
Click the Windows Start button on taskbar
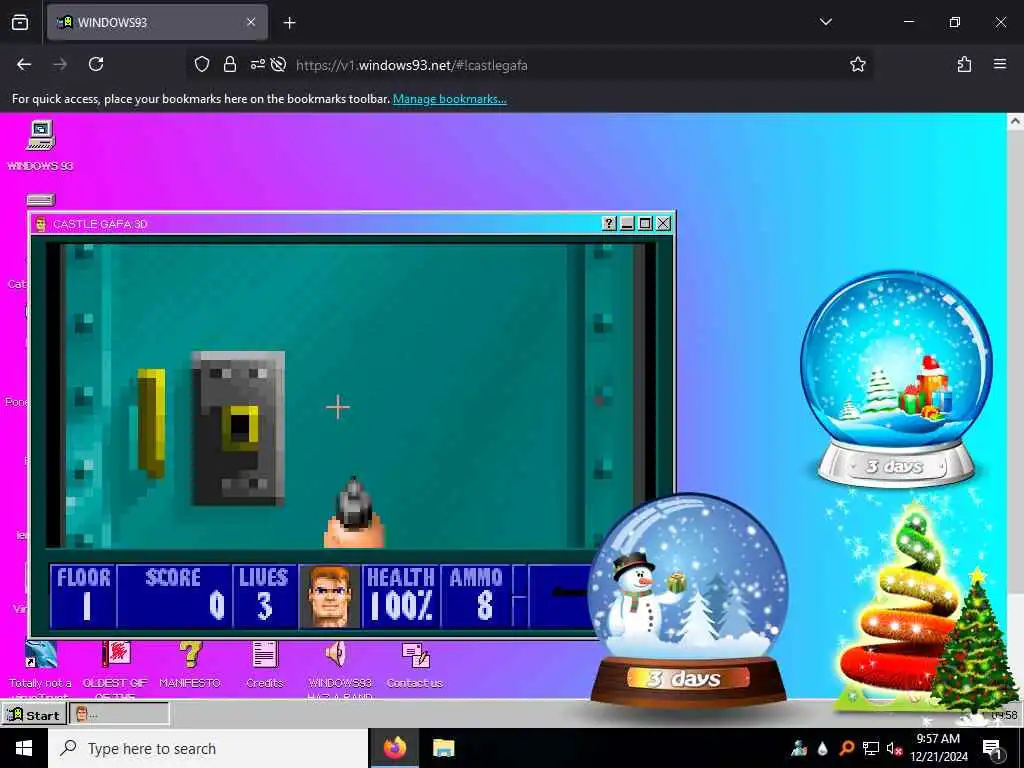click(24, 748)
